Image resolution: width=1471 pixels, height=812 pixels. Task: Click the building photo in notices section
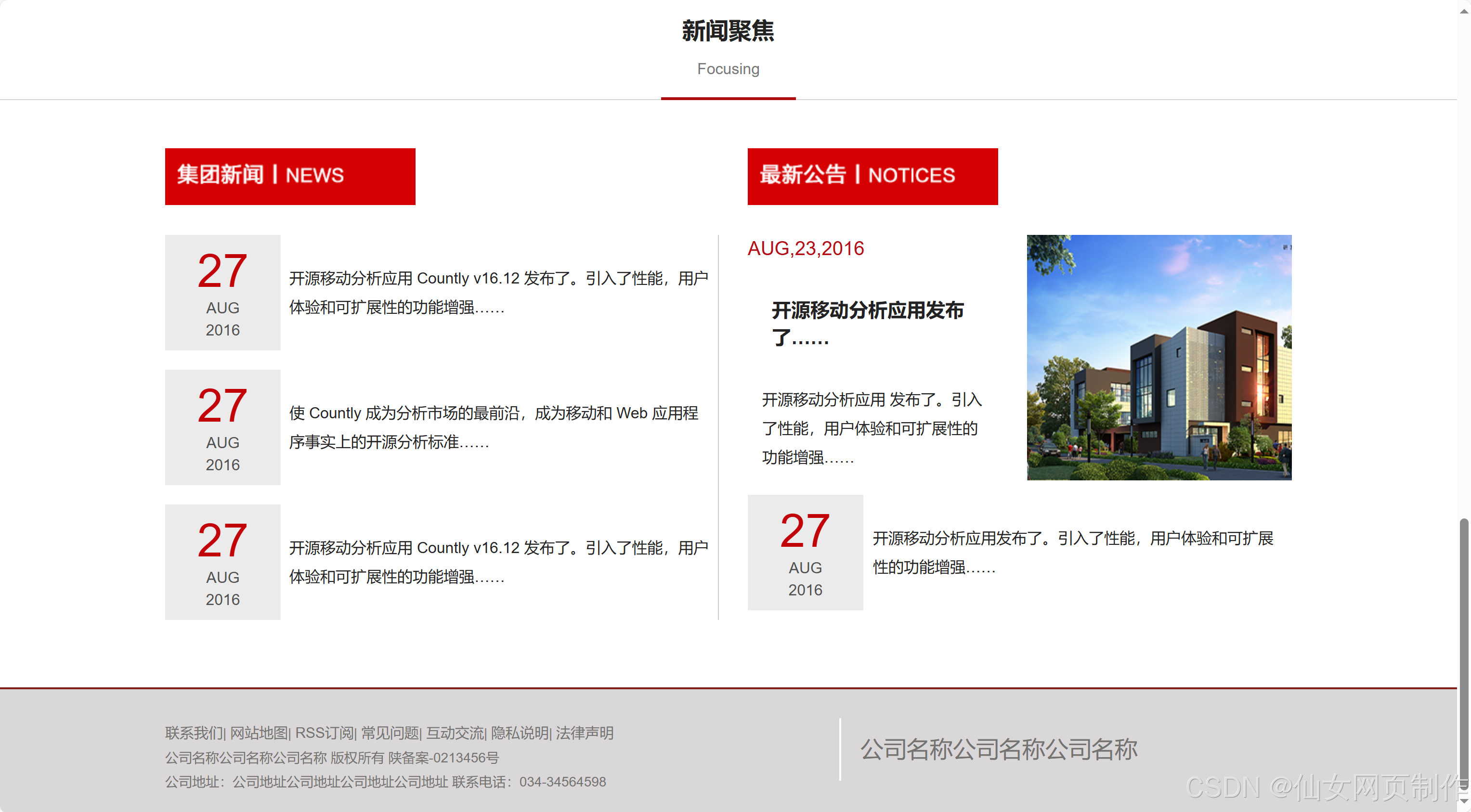pyautogui.click(x=1158, y=357)
